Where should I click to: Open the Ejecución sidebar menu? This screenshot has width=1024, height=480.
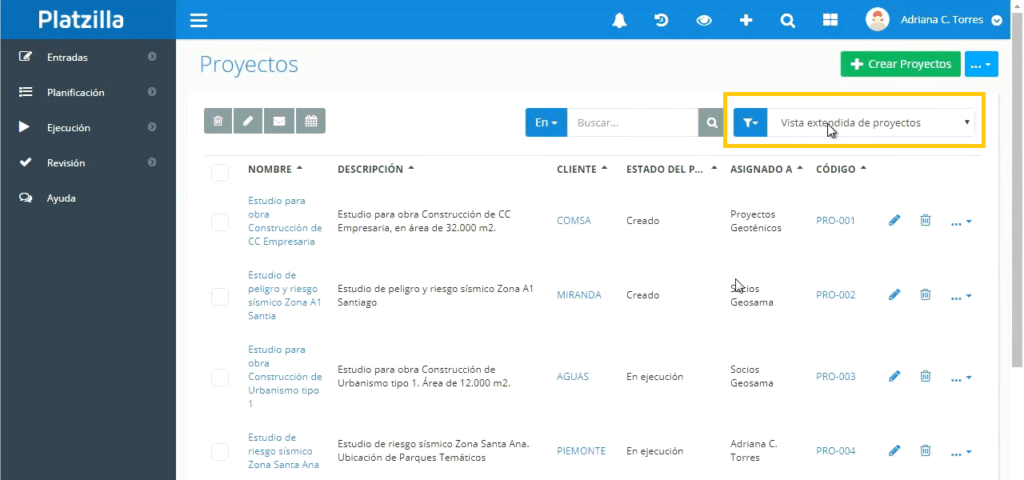pyautogui.click(x=88, y=128)
